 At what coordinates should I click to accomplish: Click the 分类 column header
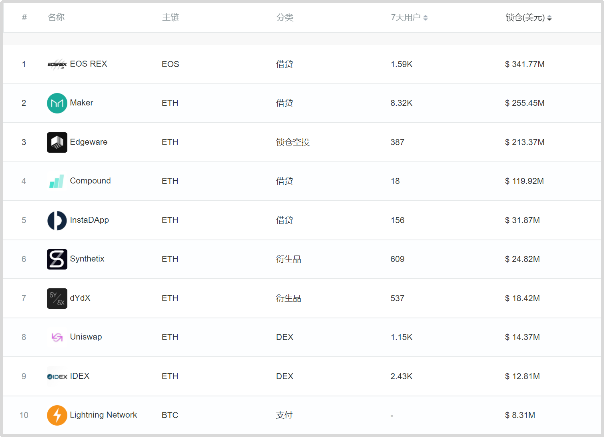click(x=285, y=18)
